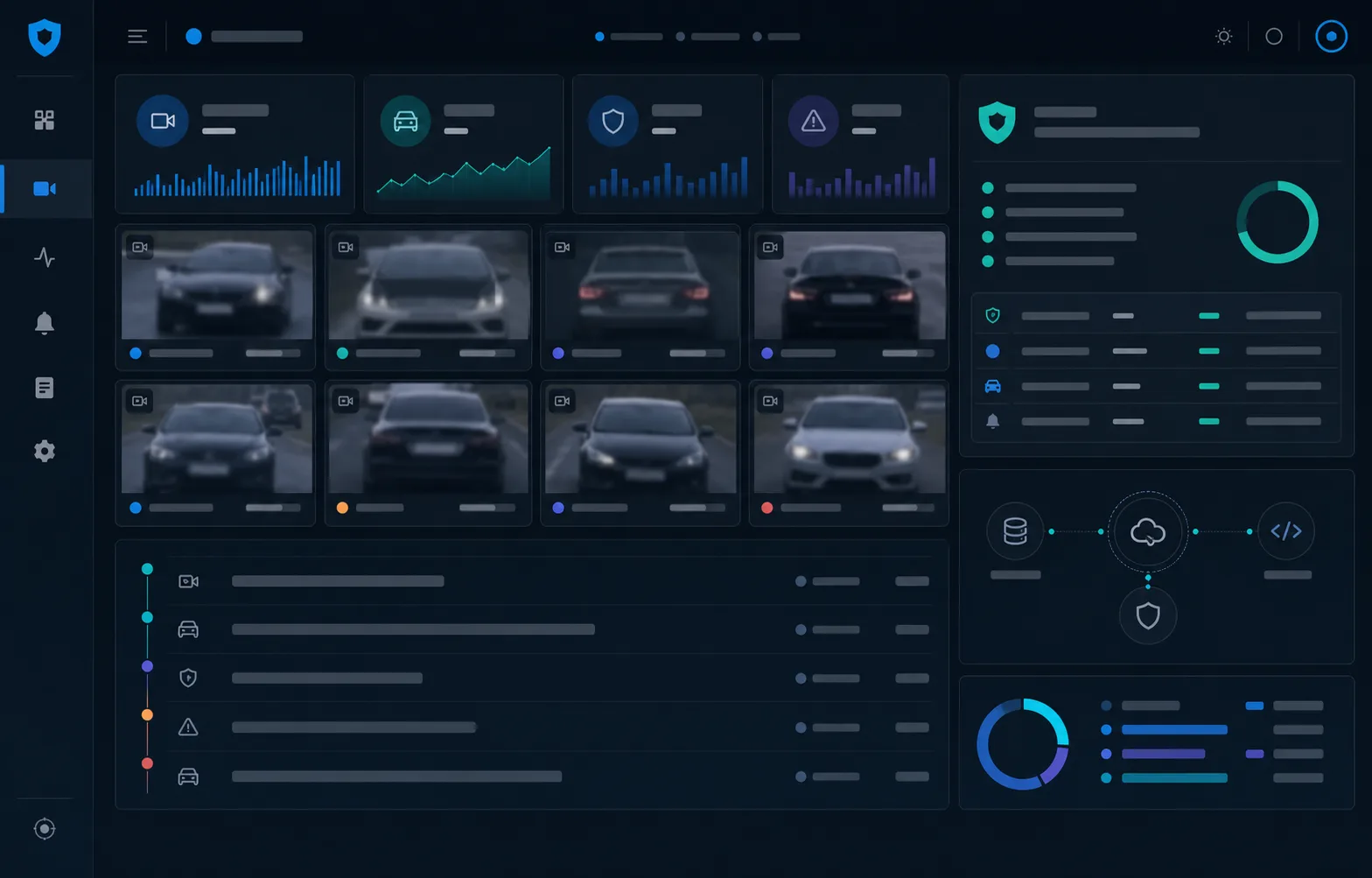Image resolution: width=1372 pixels, height=878 pixels.
Task: Select the second header tab
Action: pos(708,37)
